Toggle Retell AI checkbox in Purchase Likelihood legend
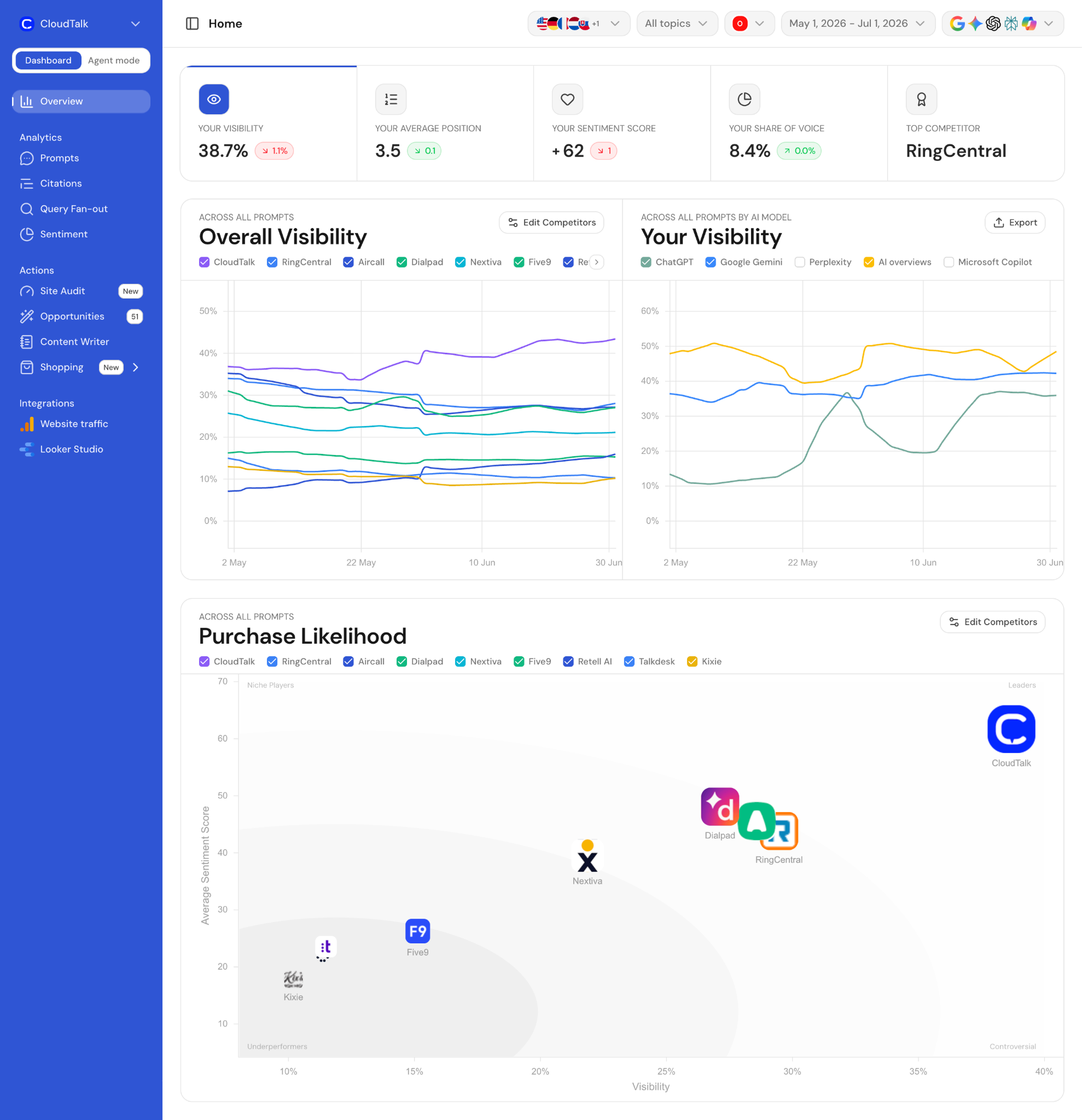This screenshot has height=1120, width=1082. tap(568, 662)
